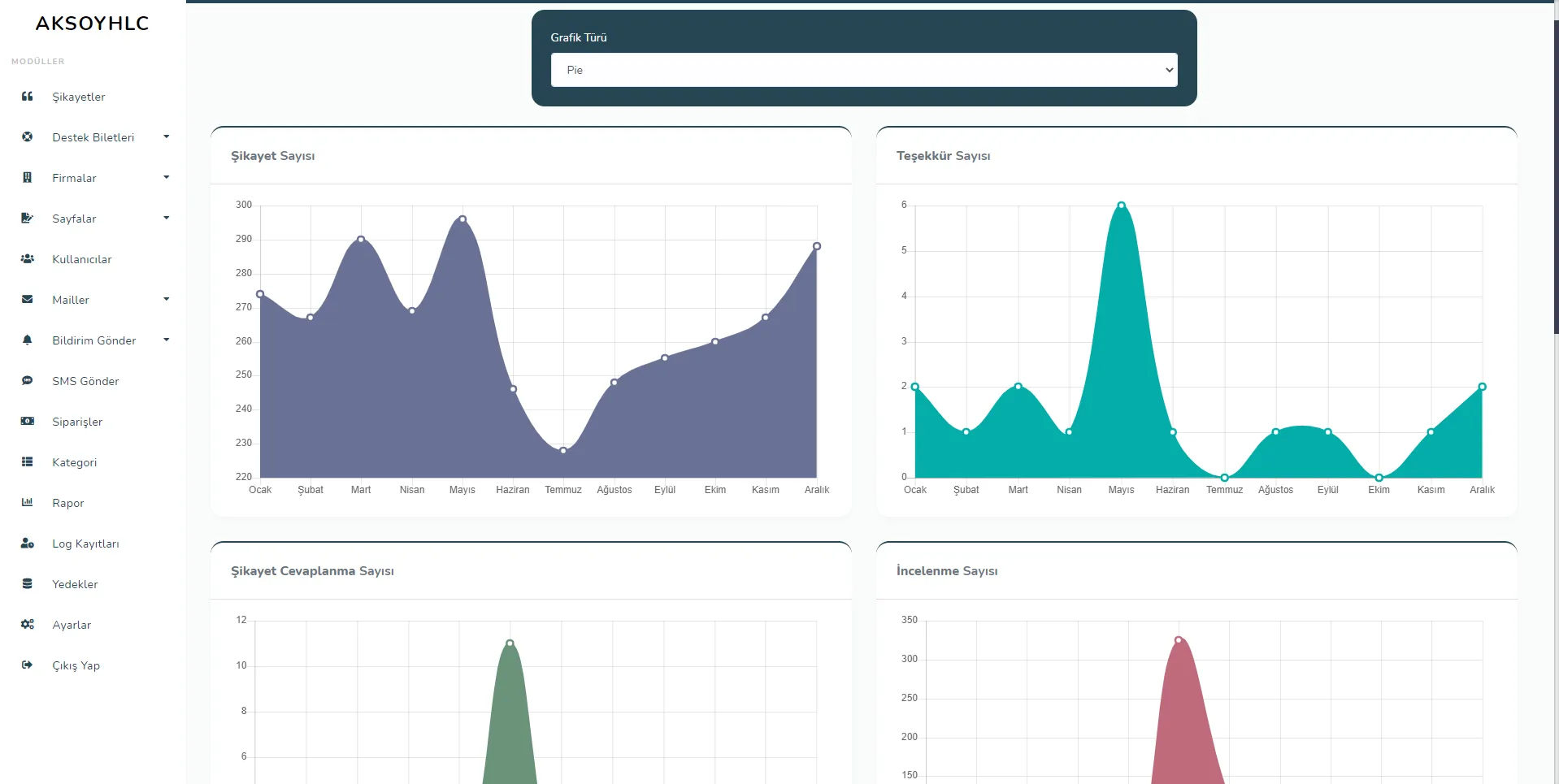This screenshot has width=1559, height=784.
Task: Click the Siparişler money icon
Action: 28,422
